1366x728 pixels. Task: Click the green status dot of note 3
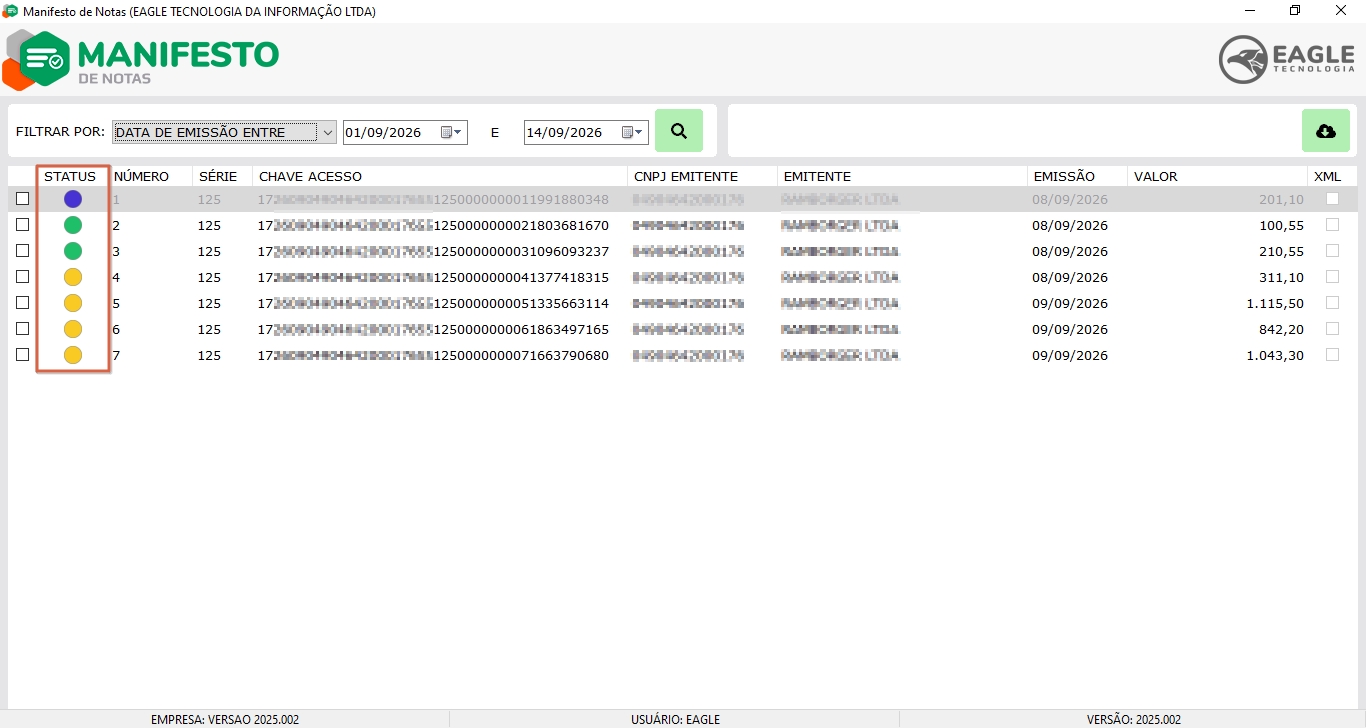click(x=73, y=251)
